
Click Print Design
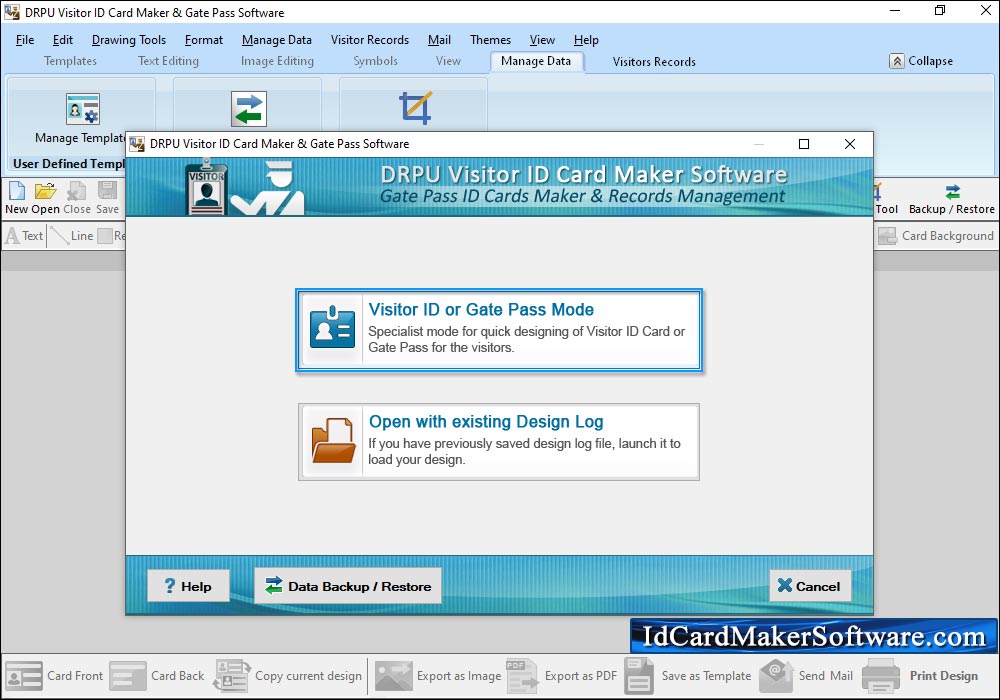[x=920, y=676]
